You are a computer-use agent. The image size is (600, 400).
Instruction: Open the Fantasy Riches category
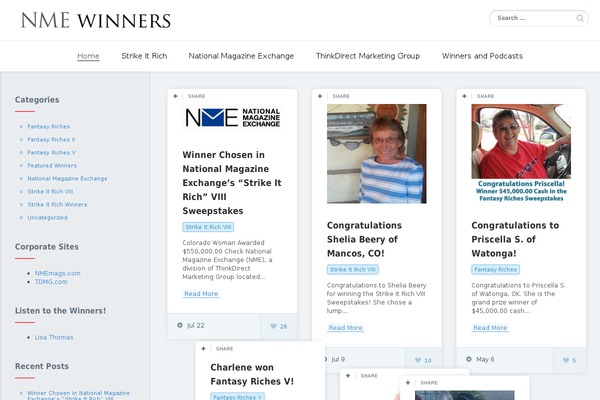pyautogui.click(x=49, y=126)
